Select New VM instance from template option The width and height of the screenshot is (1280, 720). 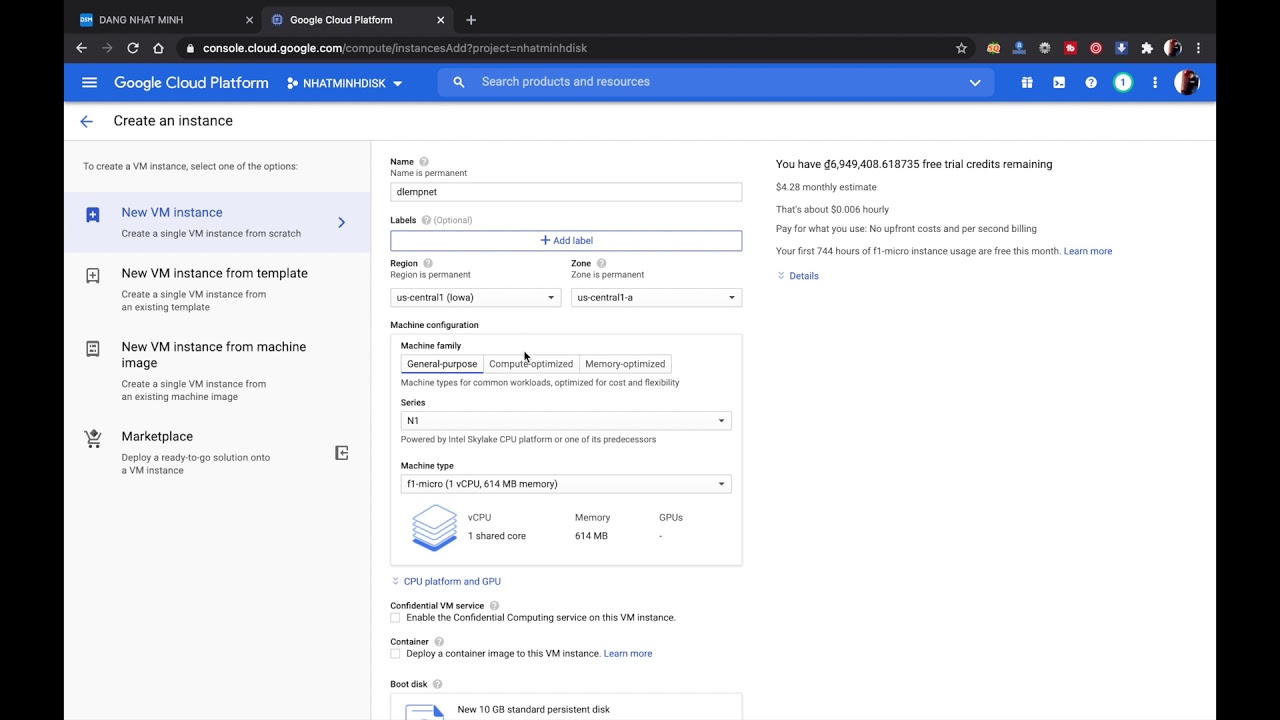217,289
